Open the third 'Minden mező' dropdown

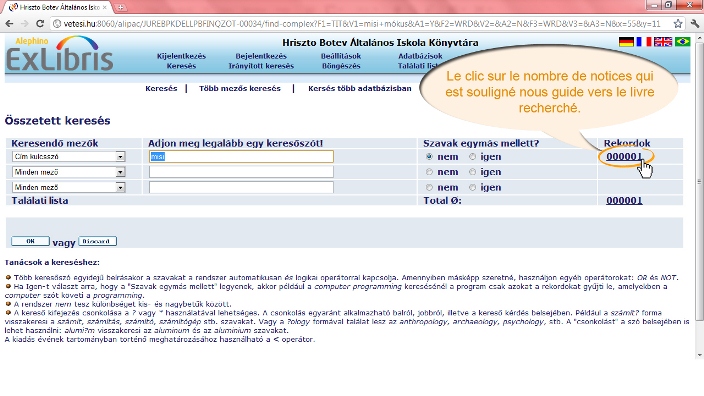click(x=69, y=187)
